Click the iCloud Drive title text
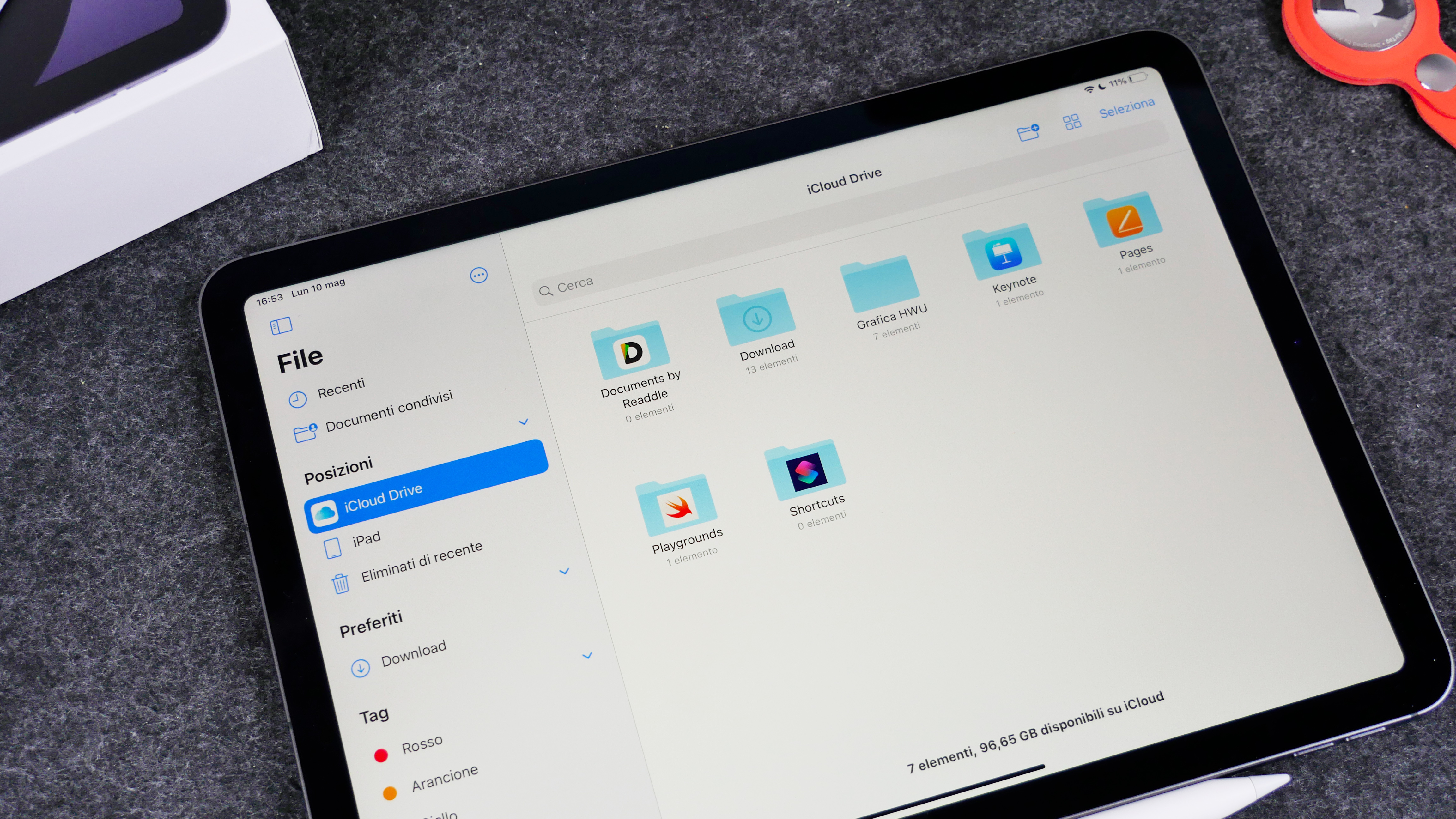 click(844, 181)
